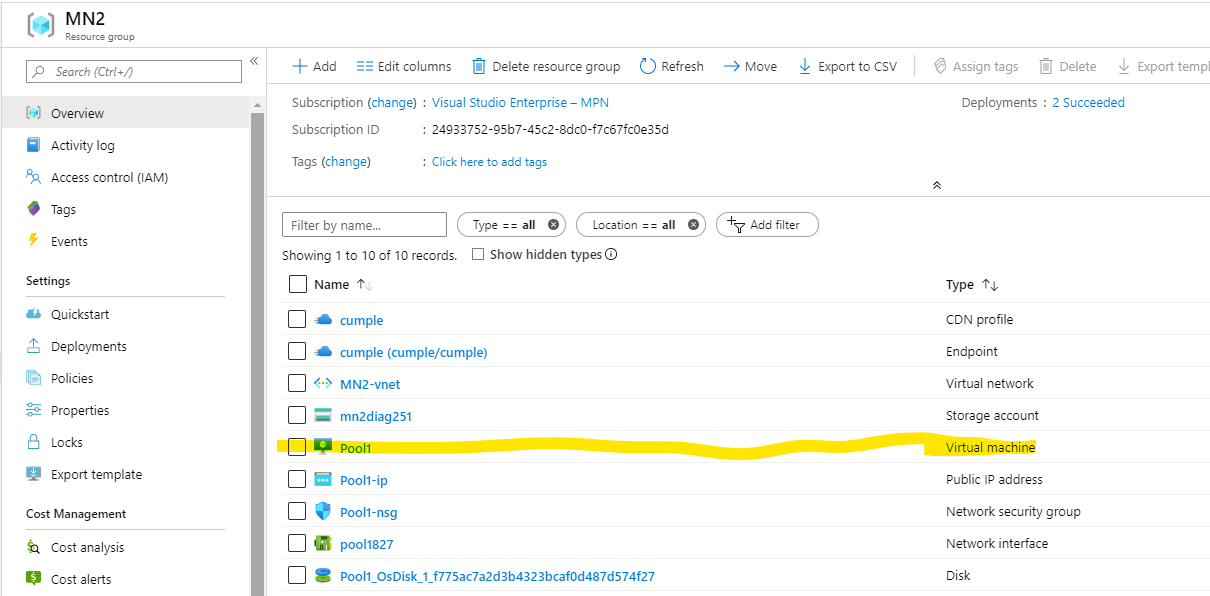This screenshot has height=596, width=1210.
Task: Open the 2 Succeeded deployments link
Action: point(1088,103)
